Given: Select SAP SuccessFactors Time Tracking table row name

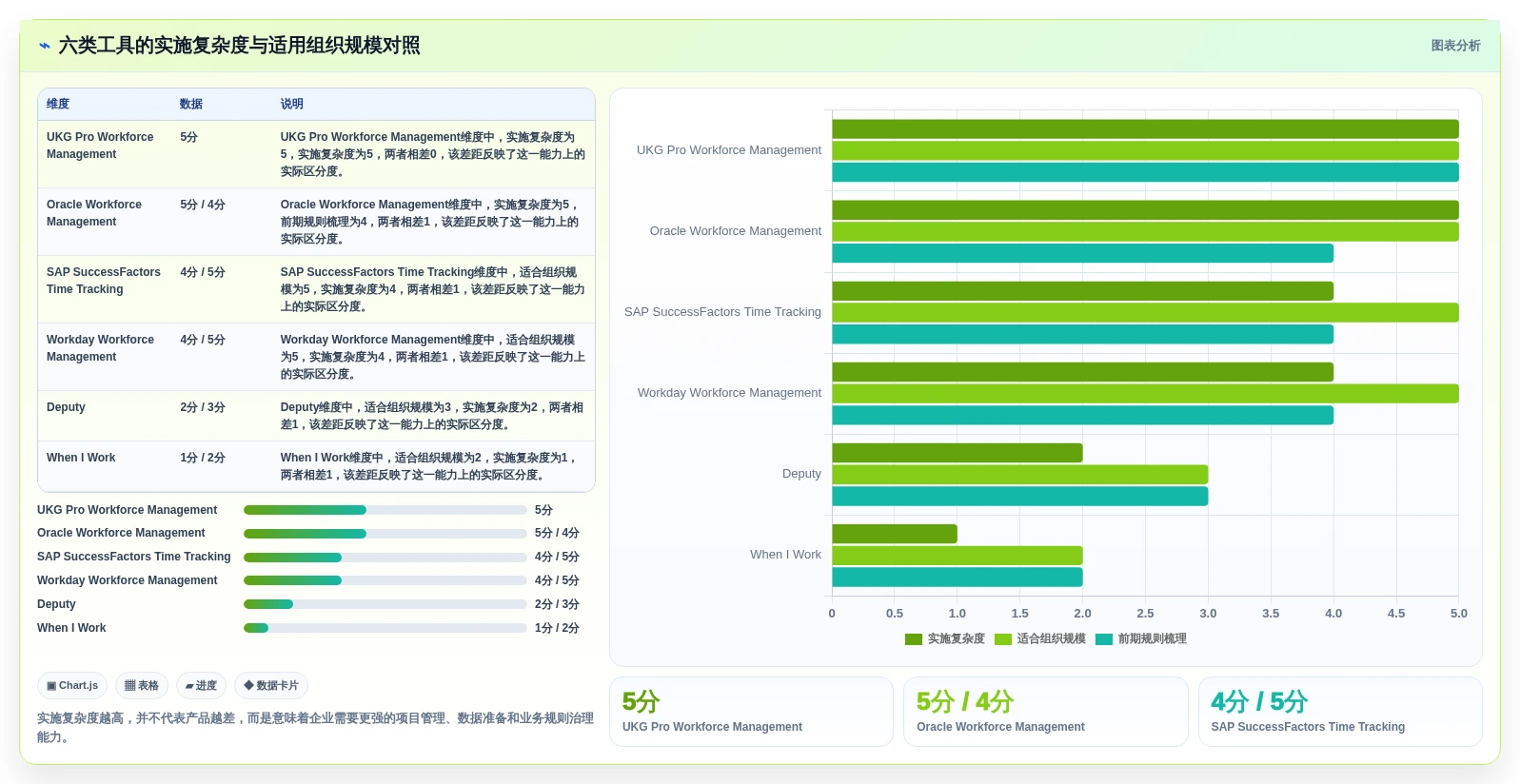Looking at the screenshot, I should click(104, 281).
